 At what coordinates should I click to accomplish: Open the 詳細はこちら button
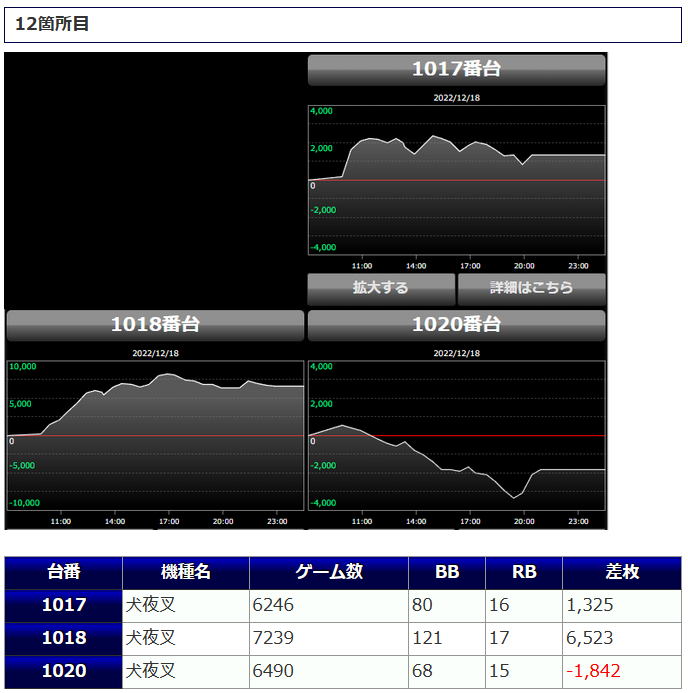pyautogui.click(x=532, y=289)
